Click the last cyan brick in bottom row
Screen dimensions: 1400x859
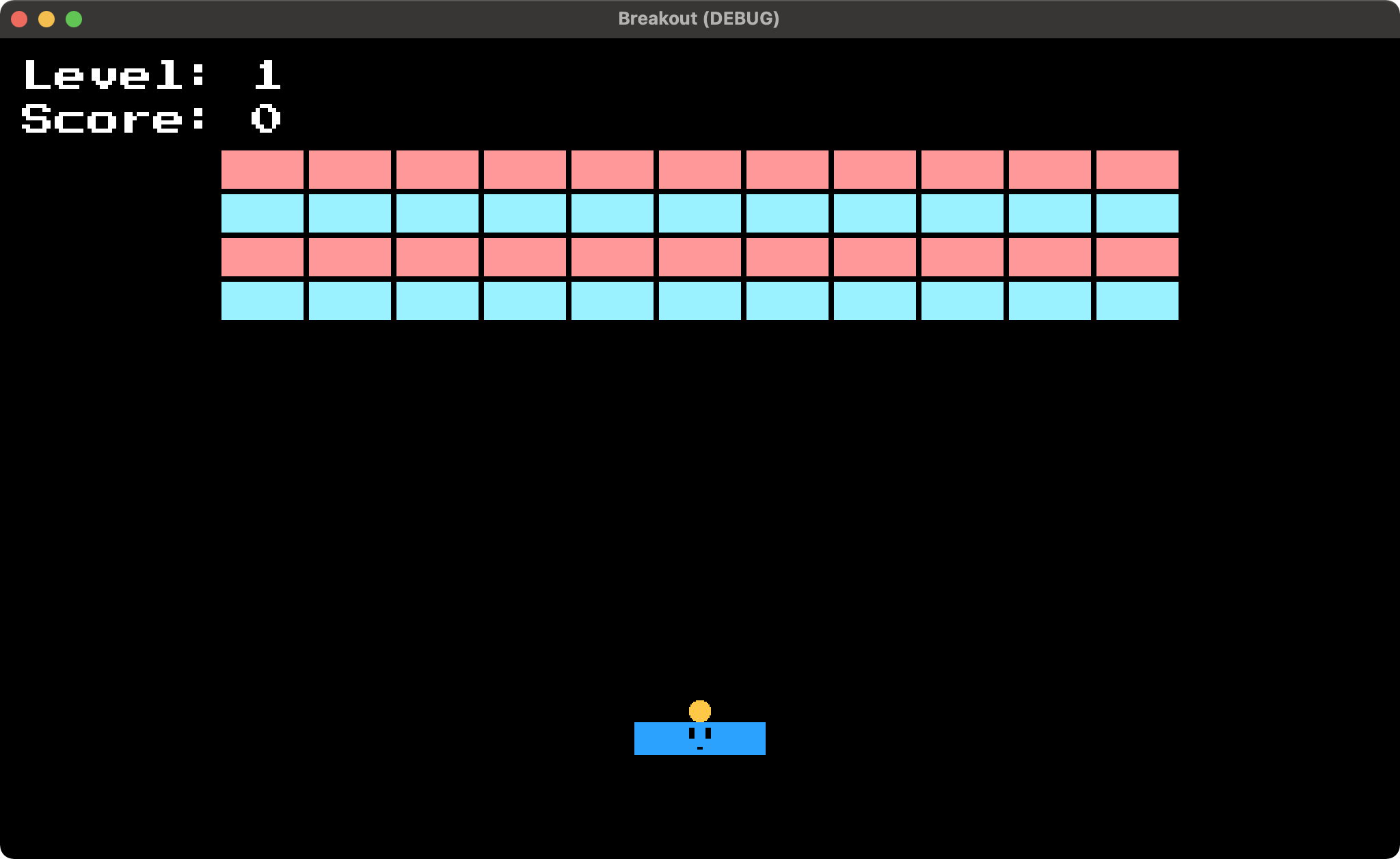pos(1137,301)
